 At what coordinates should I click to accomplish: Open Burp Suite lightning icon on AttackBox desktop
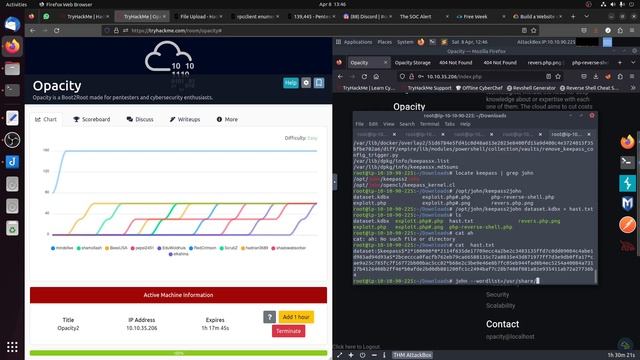tap(627, 183)
